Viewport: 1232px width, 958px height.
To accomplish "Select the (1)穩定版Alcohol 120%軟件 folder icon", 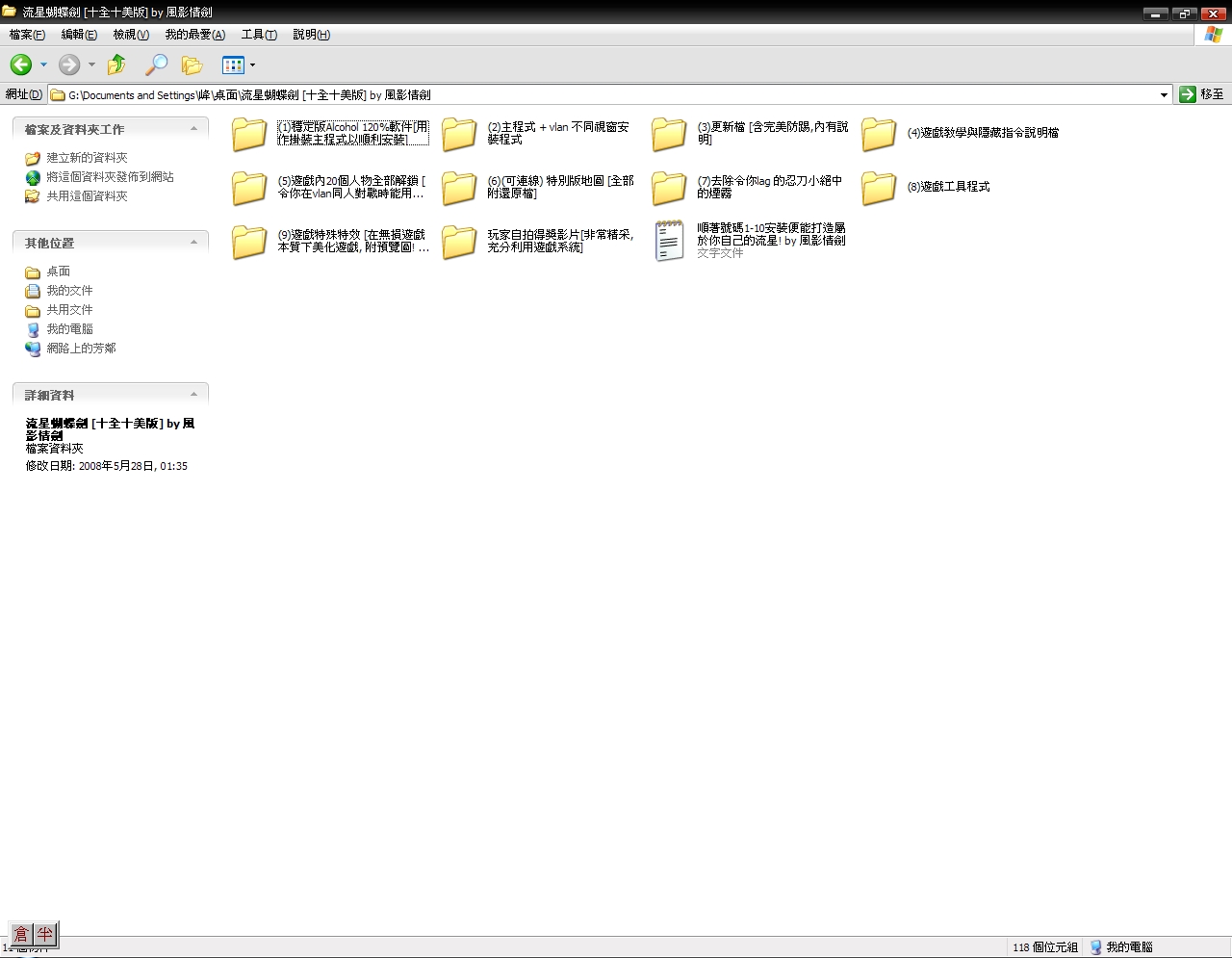I will [x=249, y=134].
